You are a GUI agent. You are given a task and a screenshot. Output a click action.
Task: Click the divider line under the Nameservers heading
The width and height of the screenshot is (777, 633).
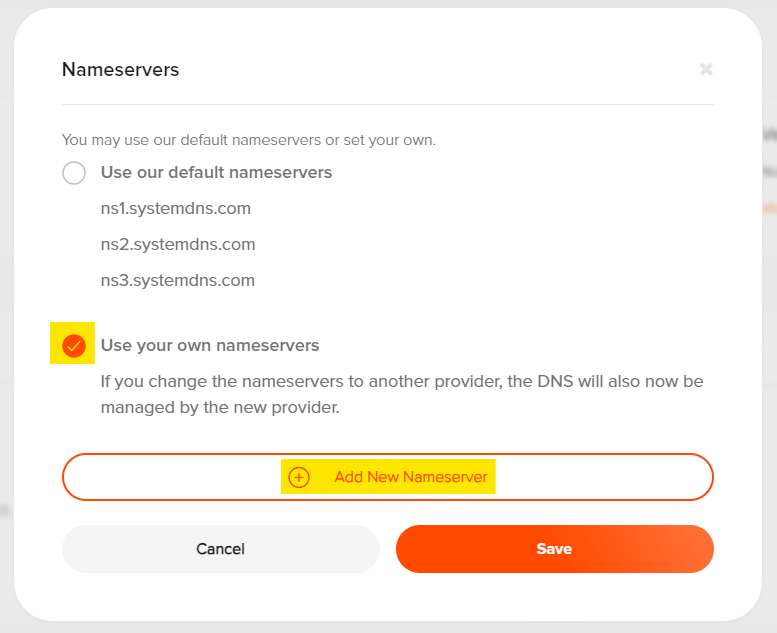[x=388, y=105]
